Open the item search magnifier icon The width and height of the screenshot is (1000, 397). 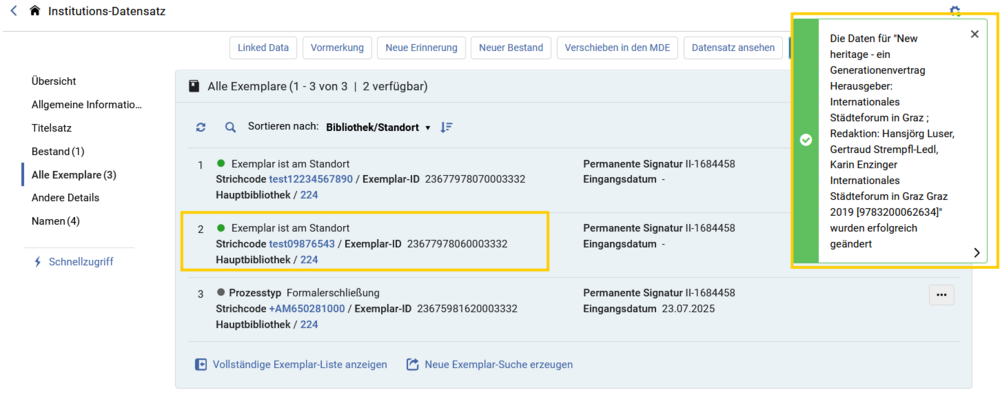pyautogui.click(x=230, y=128)
